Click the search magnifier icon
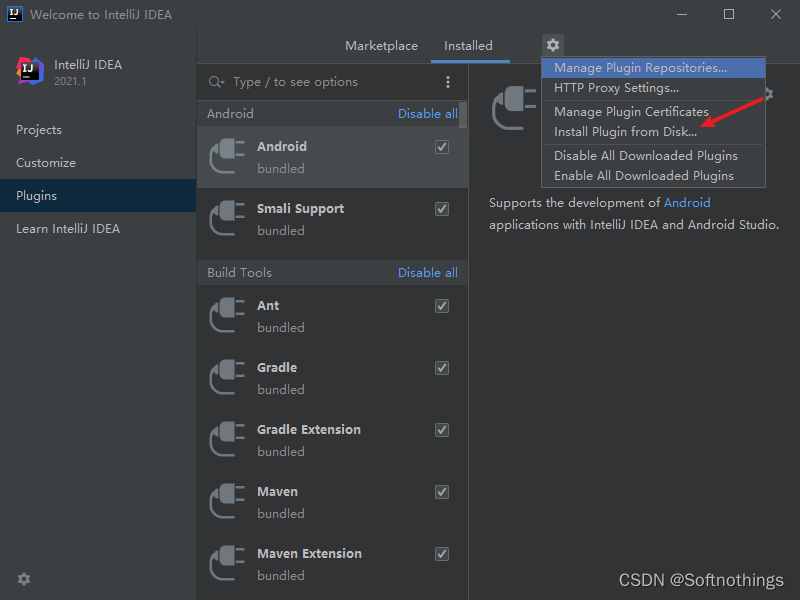Image resolution: width=800 pixels, height=600 pixels. (x=216, y=82)
